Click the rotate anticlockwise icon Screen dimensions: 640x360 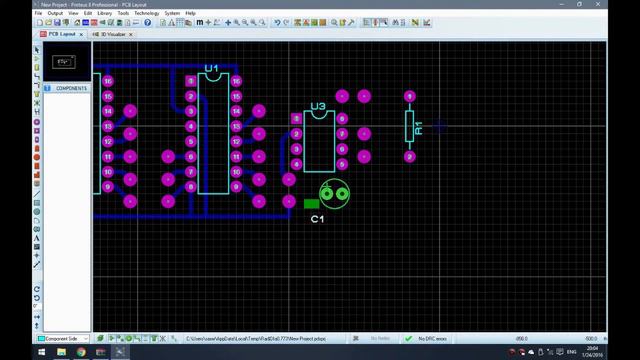point(37,298)
